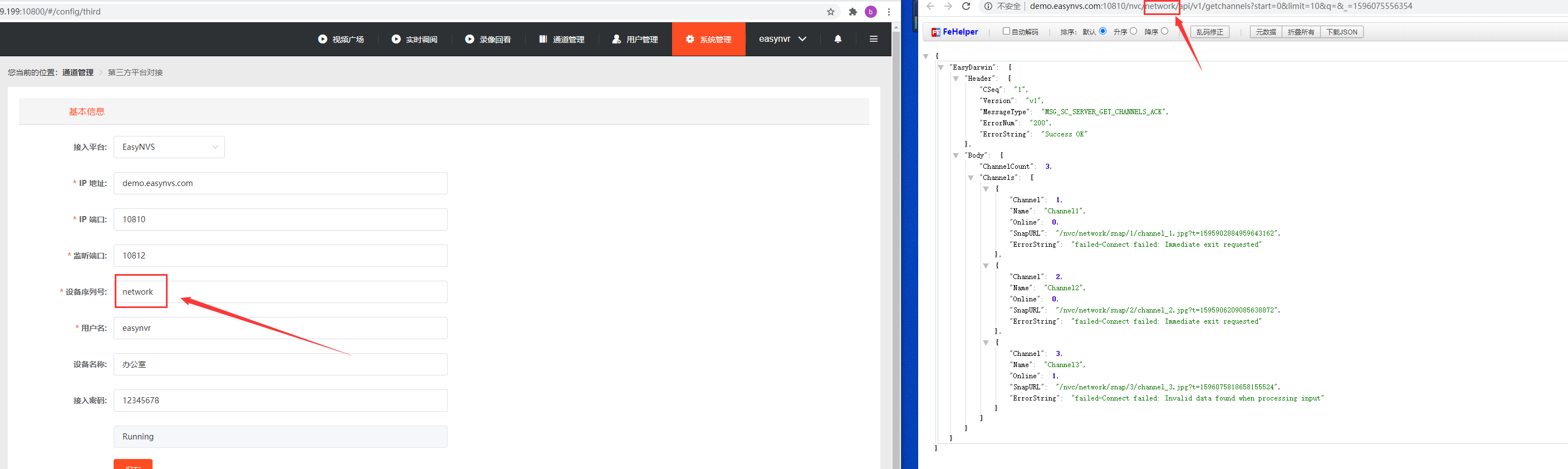Click the 第三方平台对接 breadcrumb
Screen dimensions: 1568x469
135,72
